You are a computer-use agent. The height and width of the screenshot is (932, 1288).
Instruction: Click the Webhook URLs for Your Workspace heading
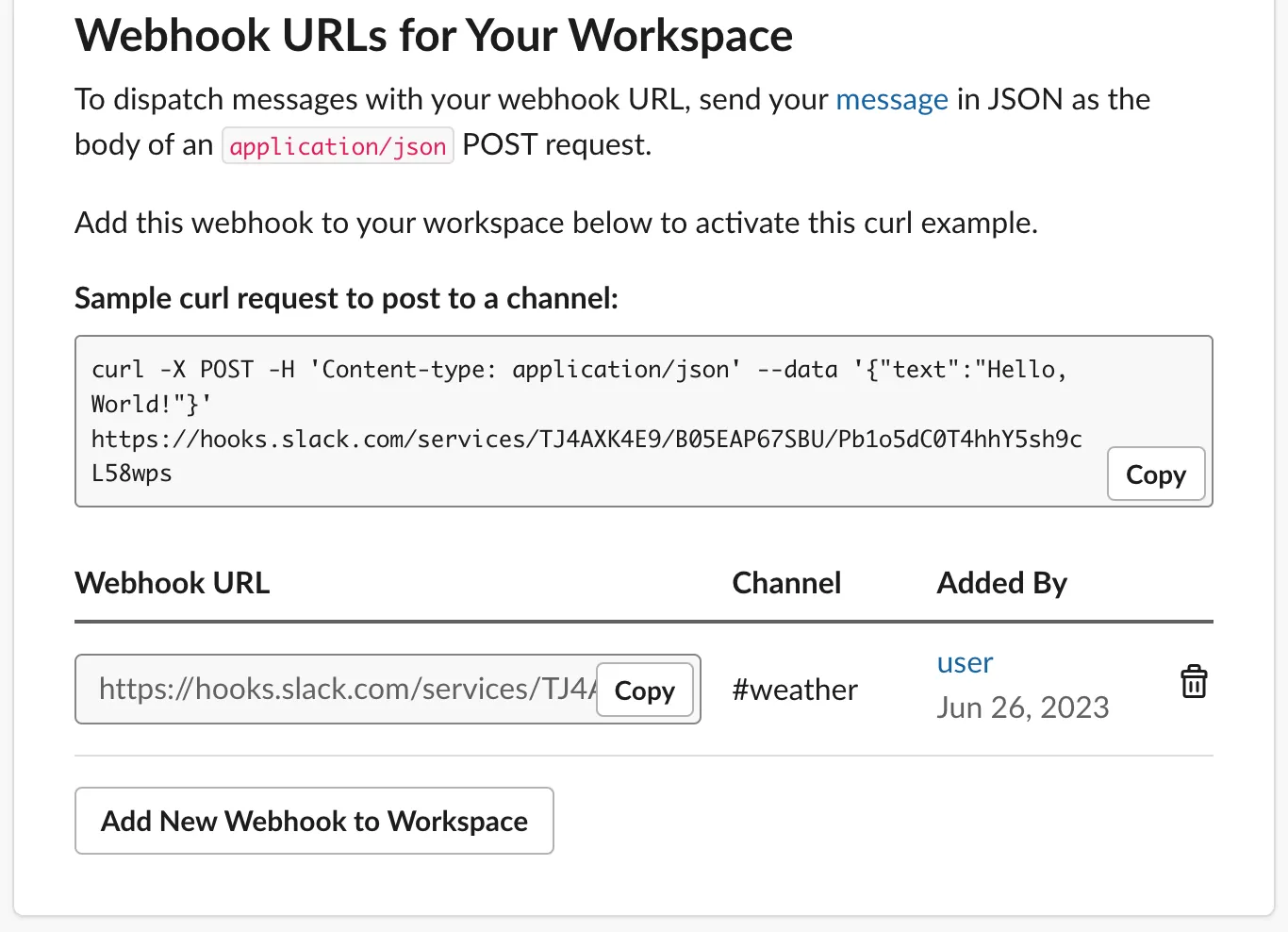433,35
